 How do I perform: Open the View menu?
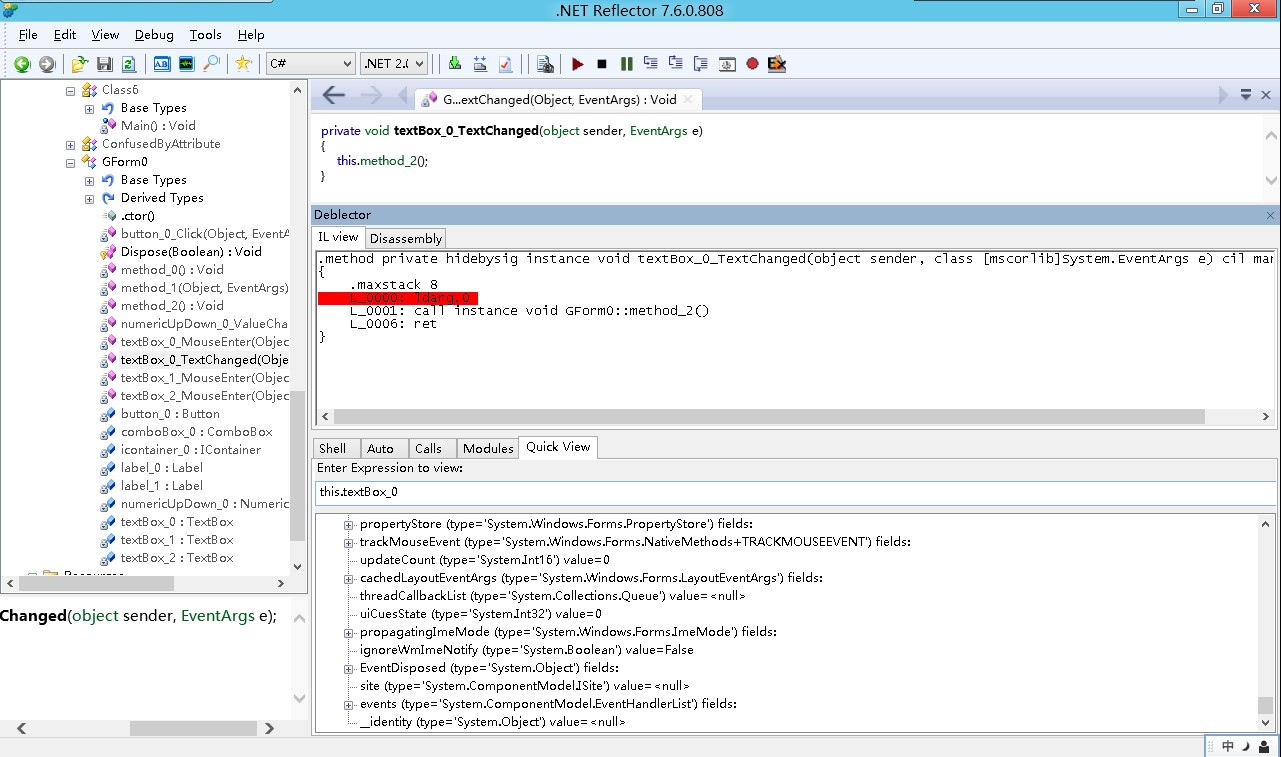pos(105,34)
